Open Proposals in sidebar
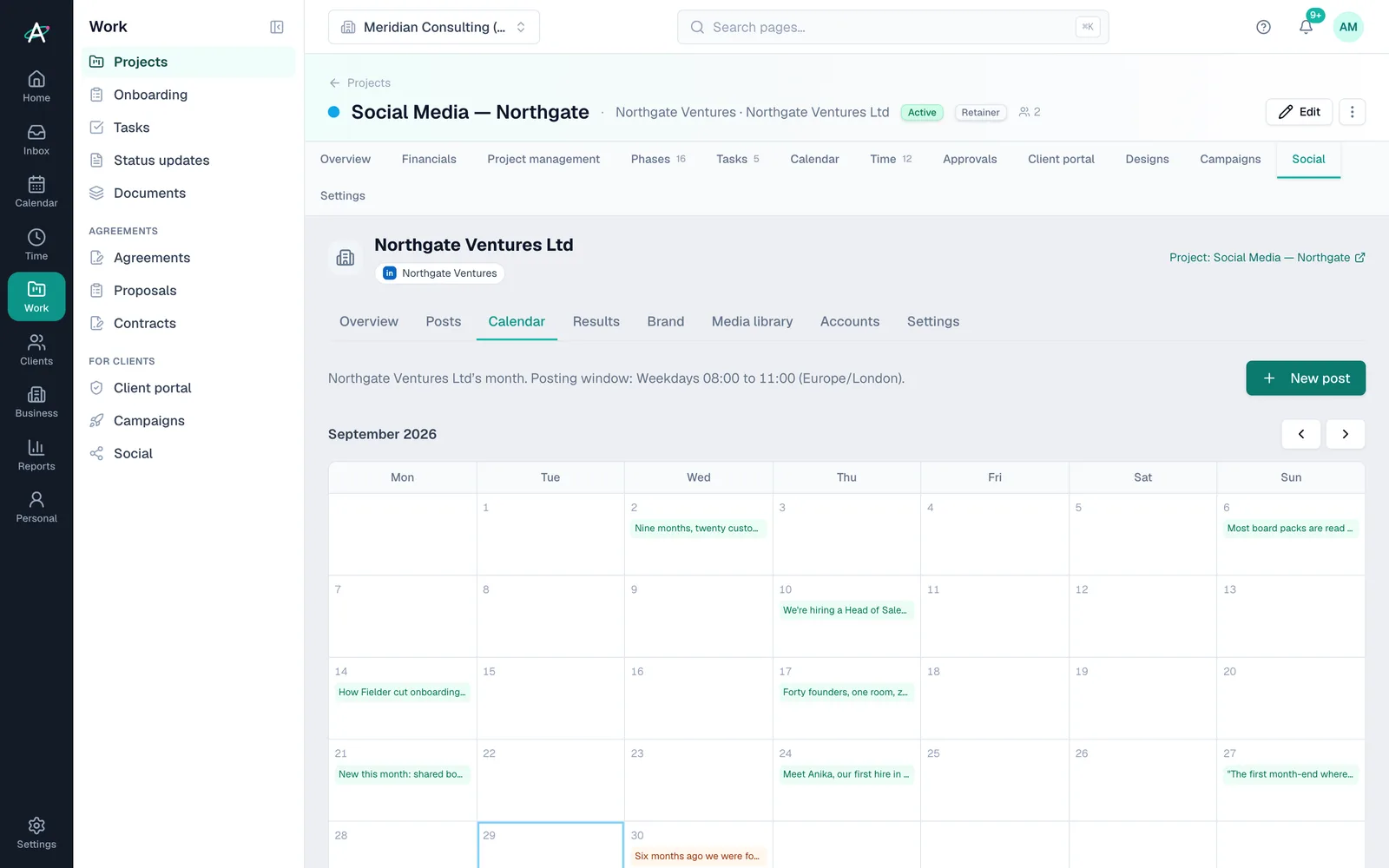This screenshot has height=868, width=1389. pyautogui.click(x=188, y=291)
